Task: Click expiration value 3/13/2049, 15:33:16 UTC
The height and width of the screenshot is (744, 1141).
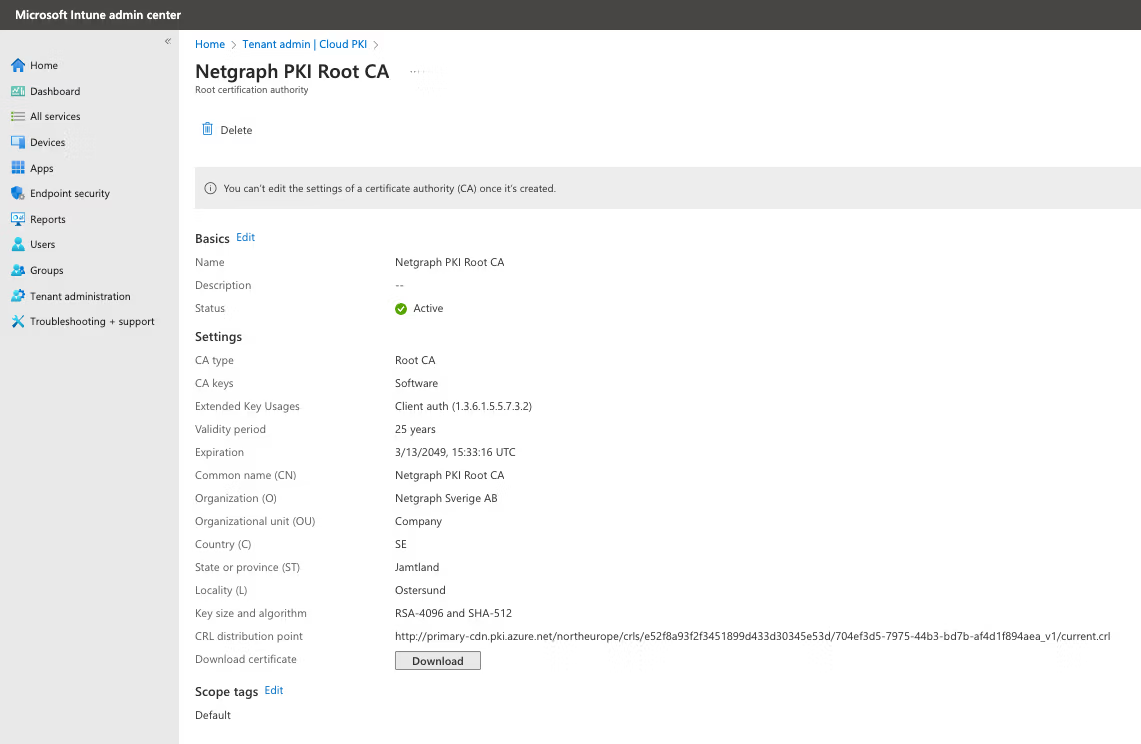Action: tap(455, 452)
